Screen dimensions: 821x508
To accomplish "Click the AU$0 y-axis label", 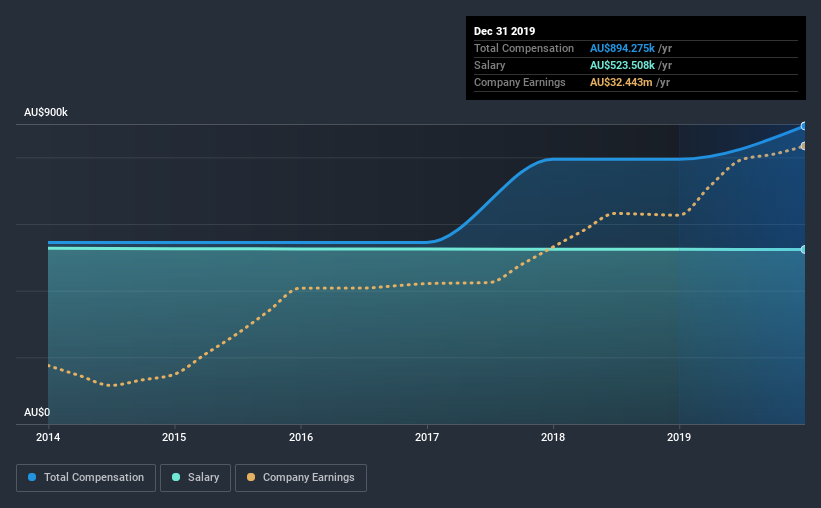I will [x=37, y=412].
